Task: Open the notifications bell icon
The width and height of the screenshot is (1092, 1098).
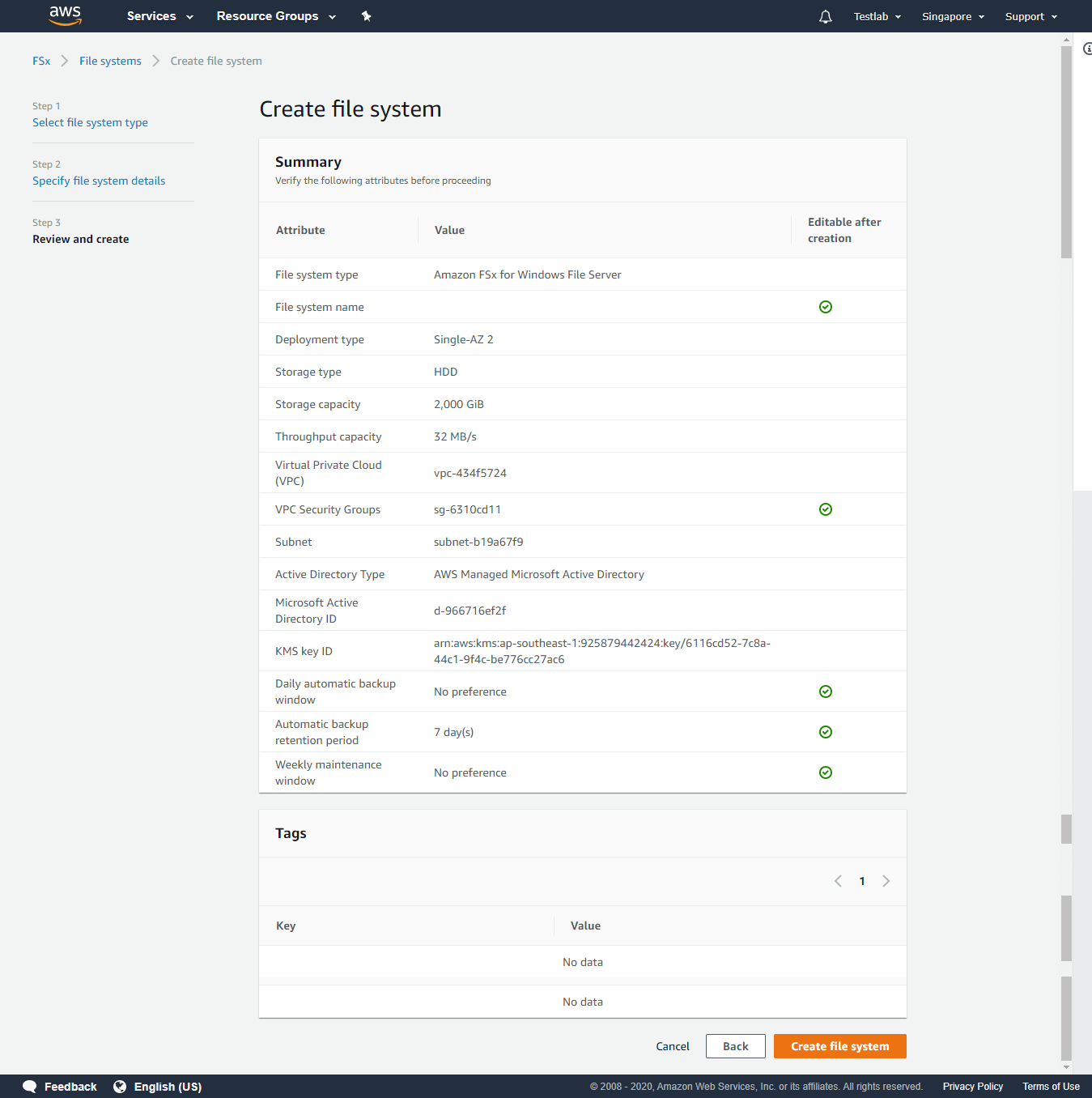Action: (x=825, y=16)
